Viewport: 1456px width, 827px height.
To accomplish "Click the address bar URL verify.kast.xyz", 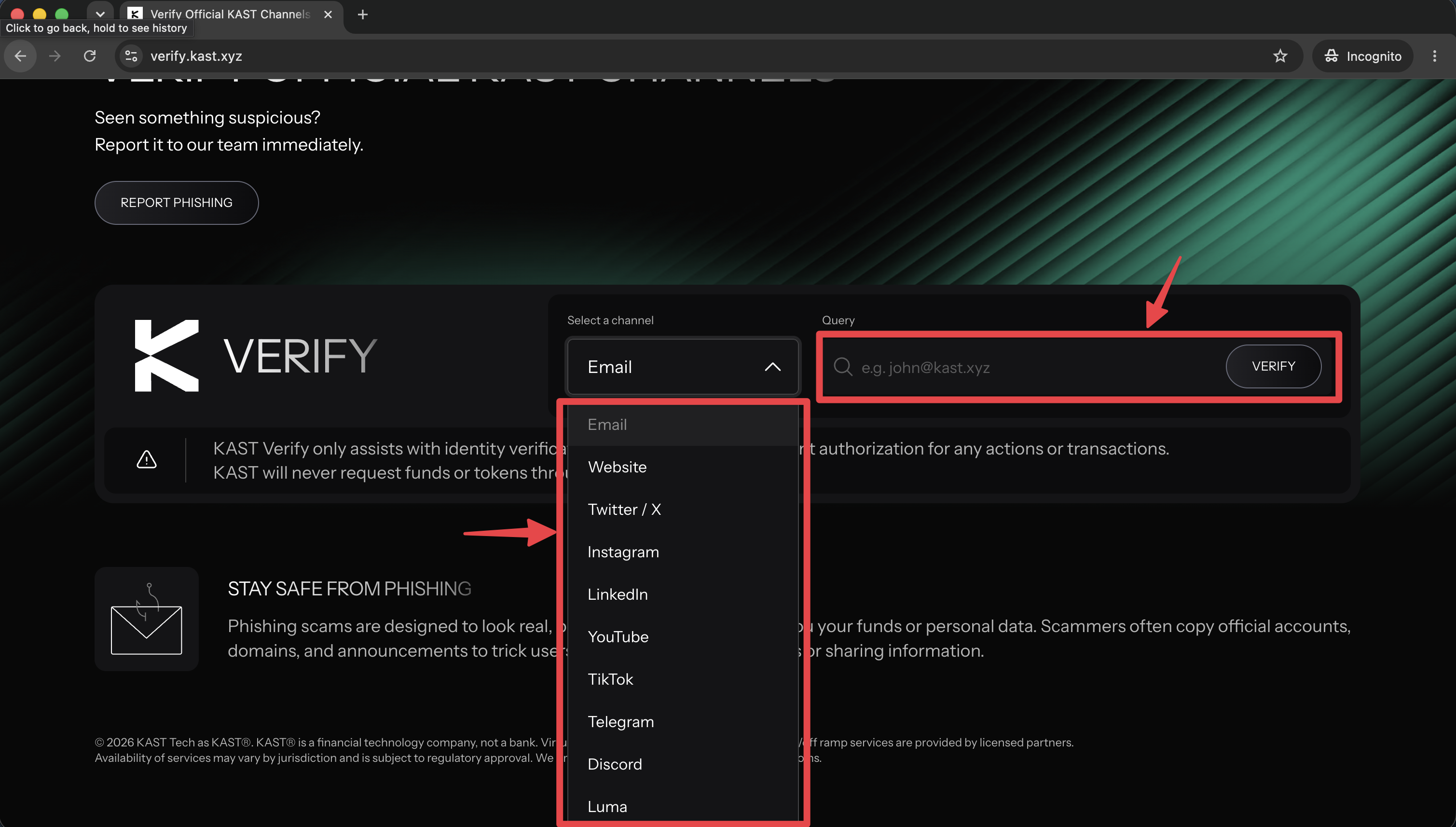I will pos(196,56).
